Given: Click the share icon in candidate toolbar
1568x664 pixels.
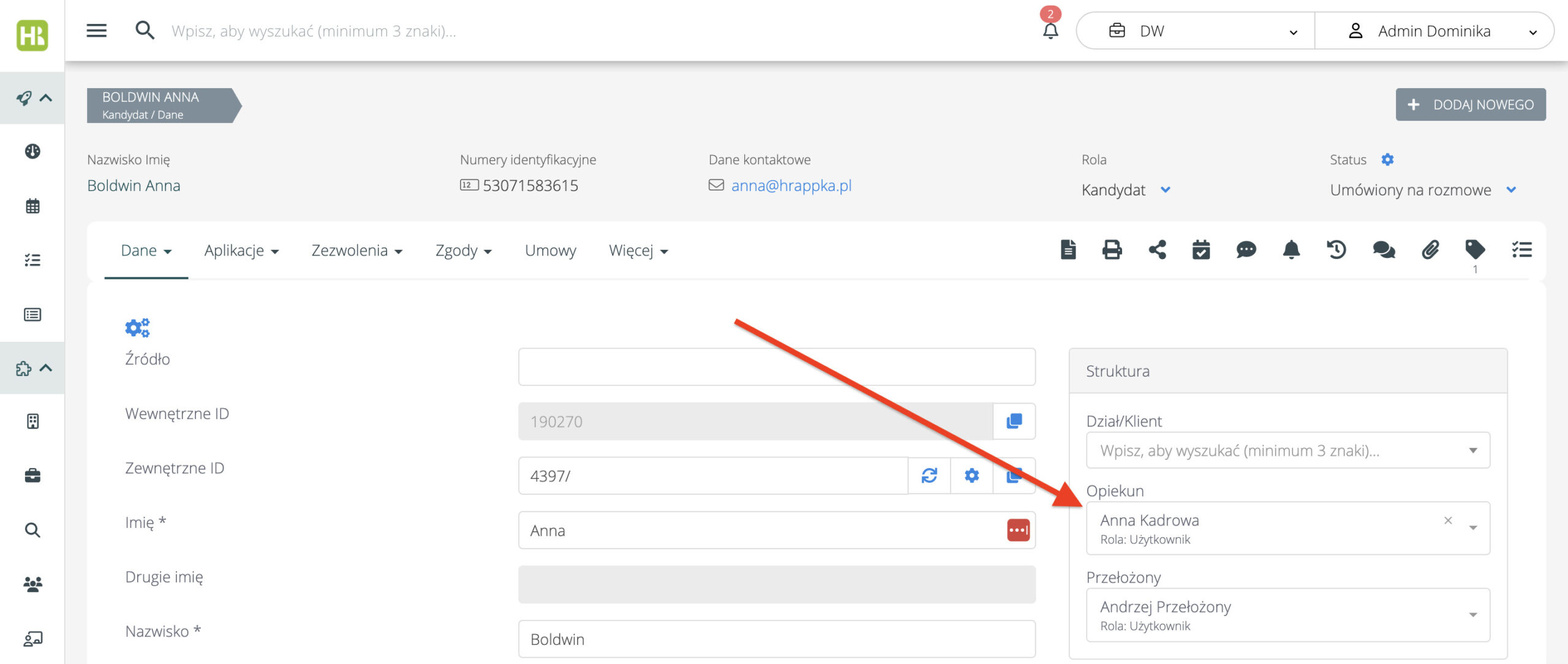Looking at the screenshot, I should click(x=1157, y=250).
